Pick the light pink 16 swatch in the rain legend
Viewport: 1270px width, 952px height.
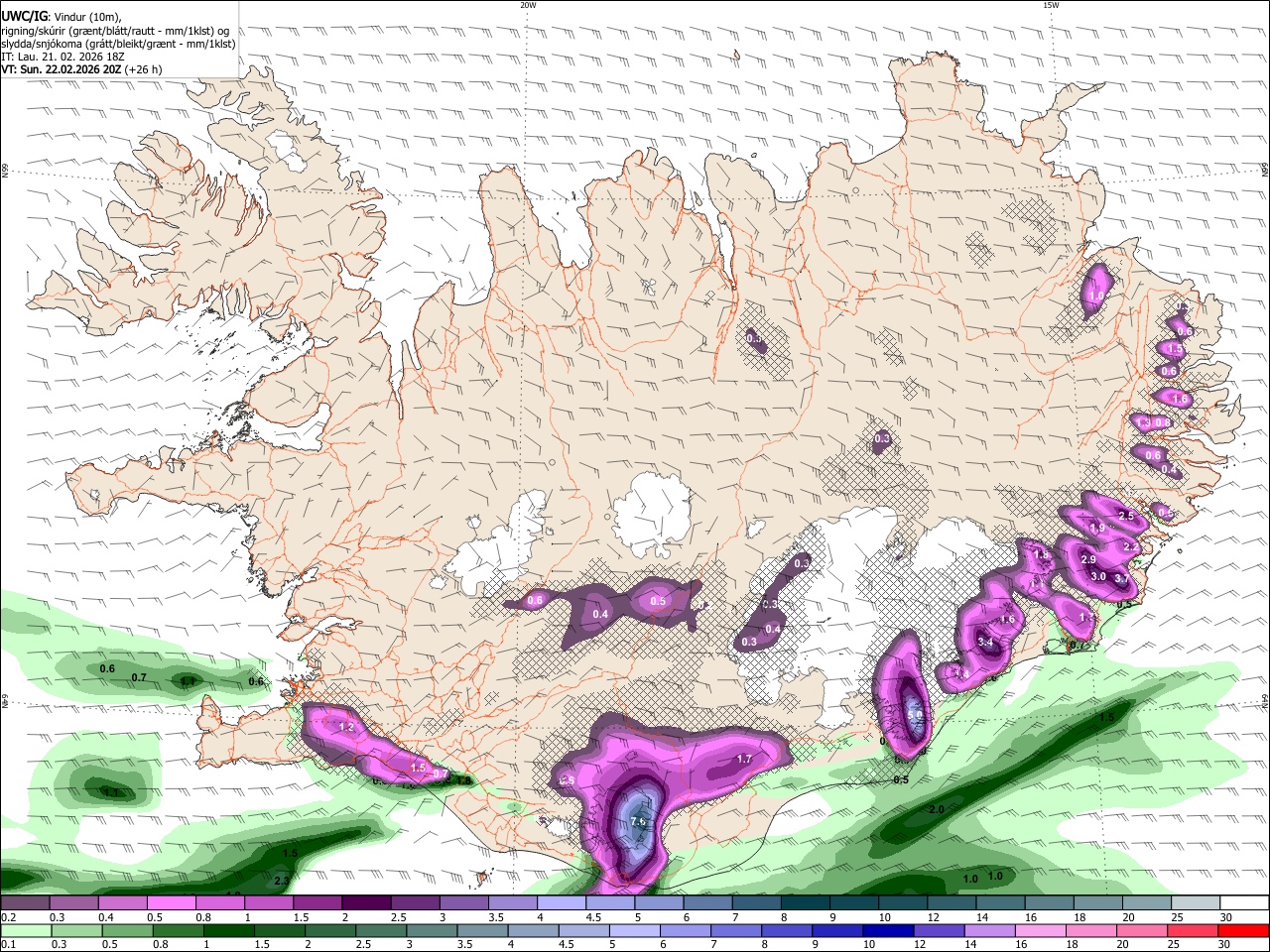[1040, 931]
